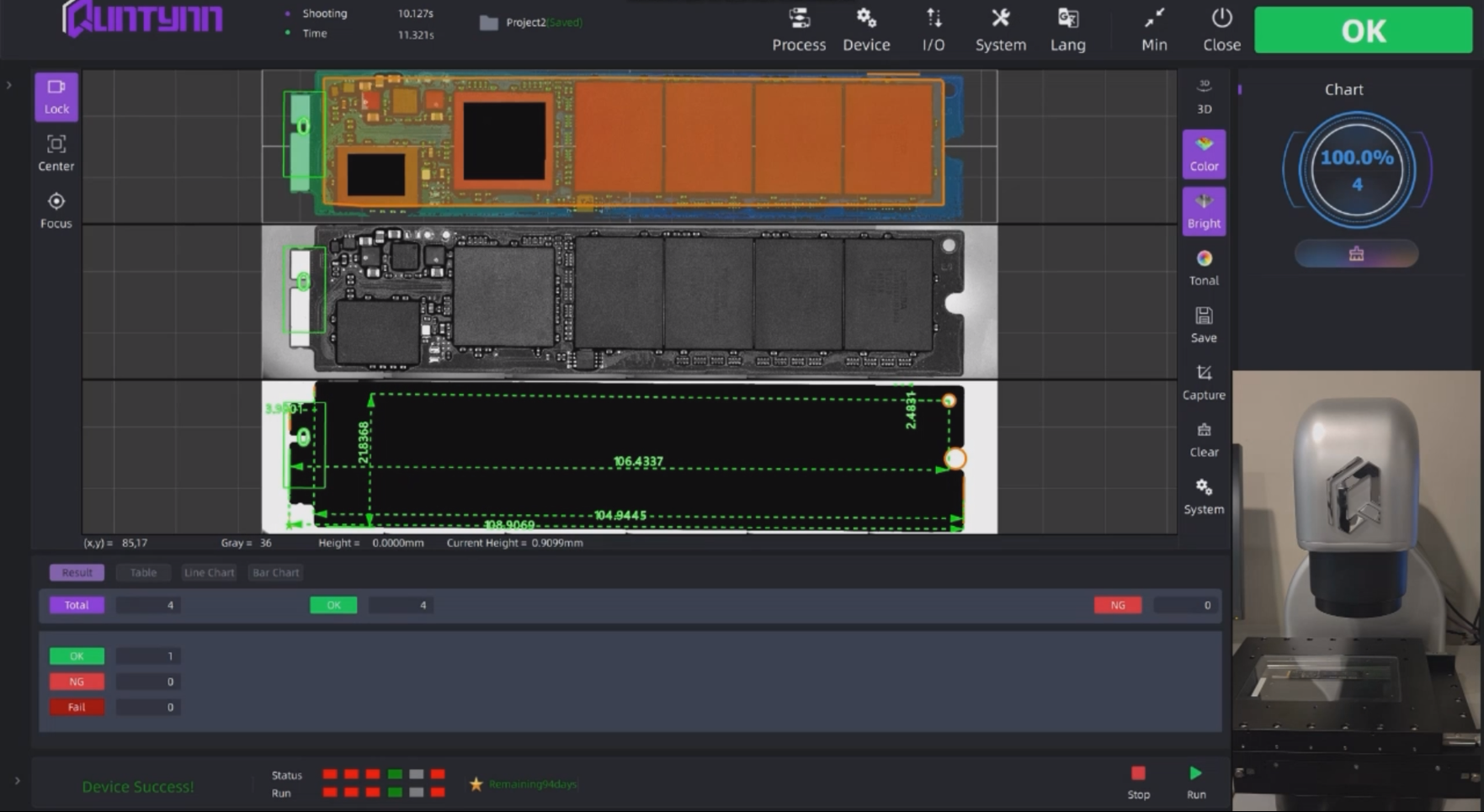Toggle the Bright image layer
This screenshot has height=812, width=1484.
pos(1204,210)
